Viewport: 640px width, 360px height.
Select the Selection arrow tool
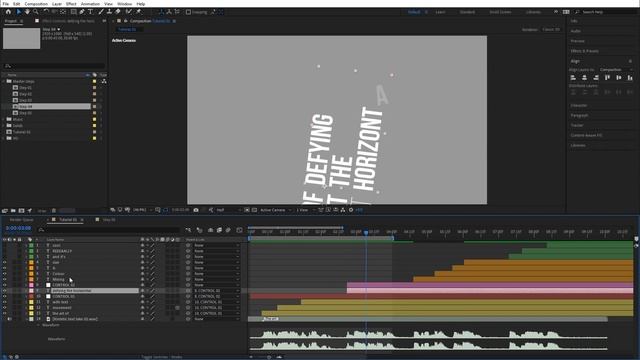(x=19, y=12)
